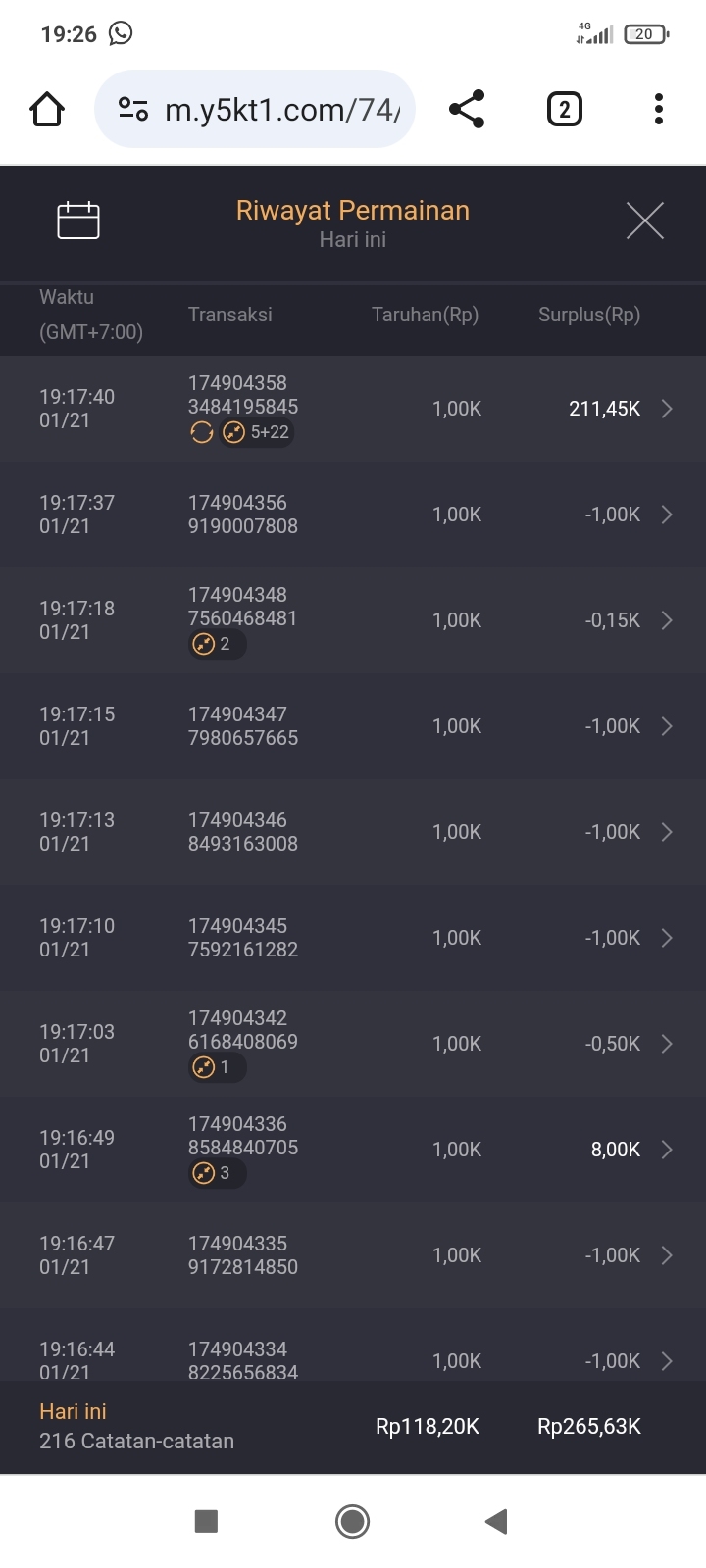Click the respin circular arrows icon
Viewport: 706px width, 1568px height.
click(x=202, y=432)
